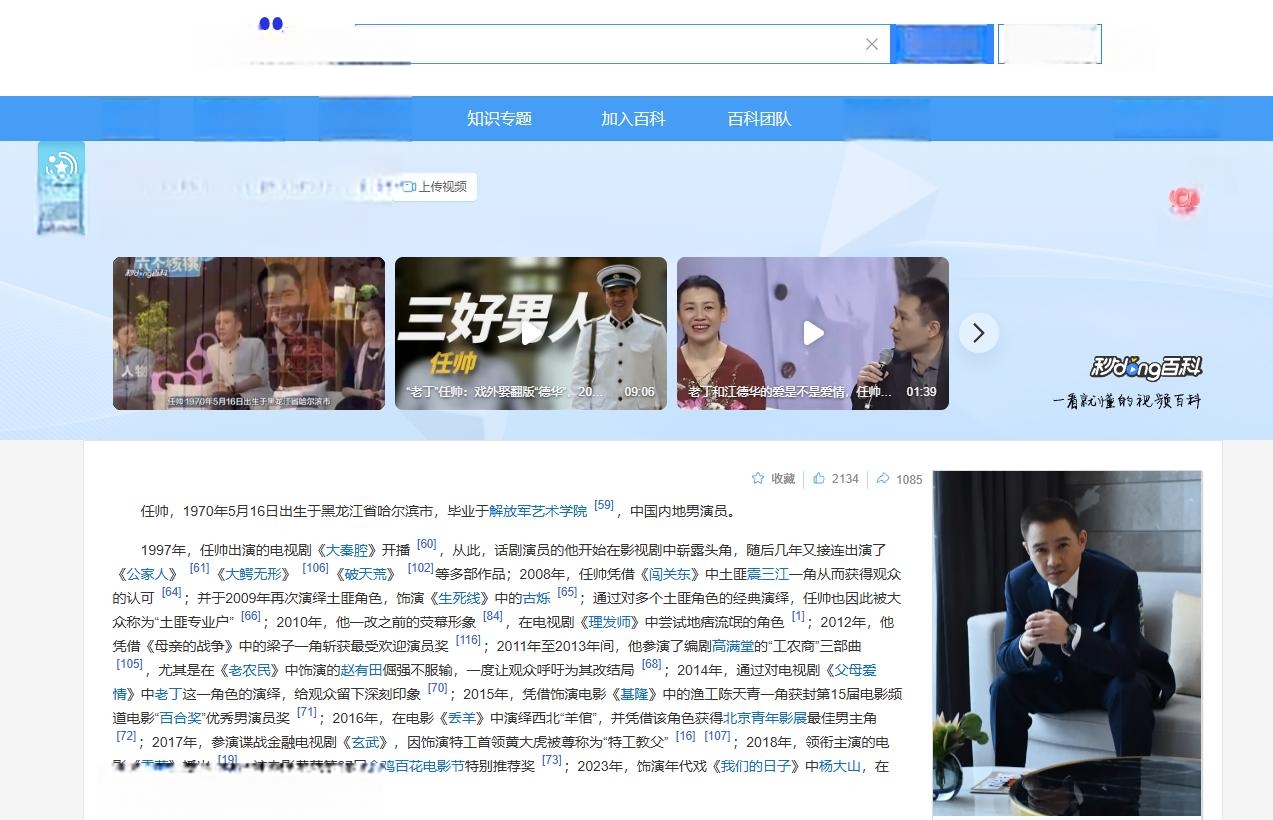Show next videos with right chevron

[x=978, y=333]
